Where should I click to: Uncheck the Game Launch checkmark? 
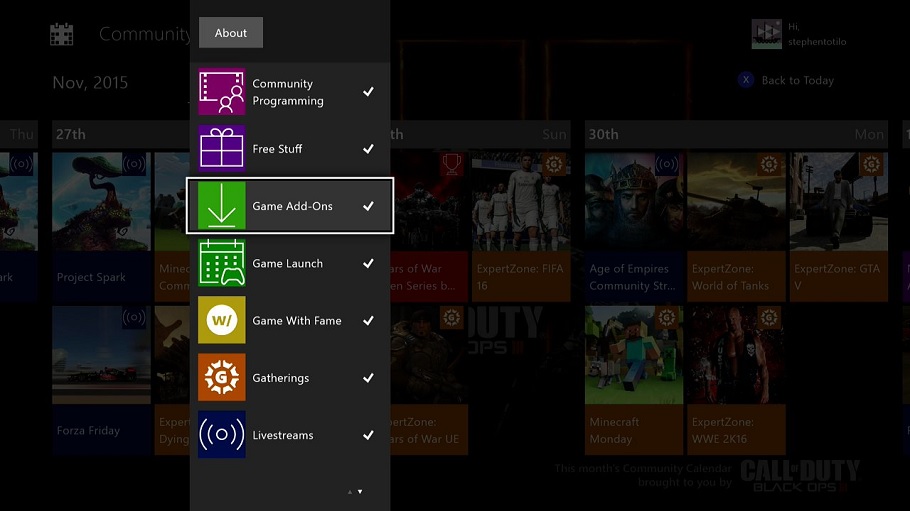(x=368, y=263)
